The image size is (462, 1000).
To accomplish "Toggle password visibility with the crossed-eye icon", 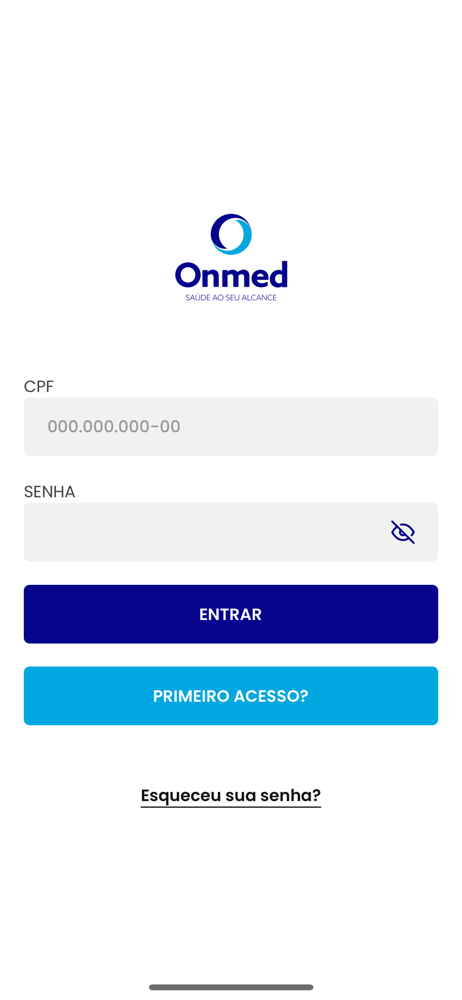I will 403,532.
